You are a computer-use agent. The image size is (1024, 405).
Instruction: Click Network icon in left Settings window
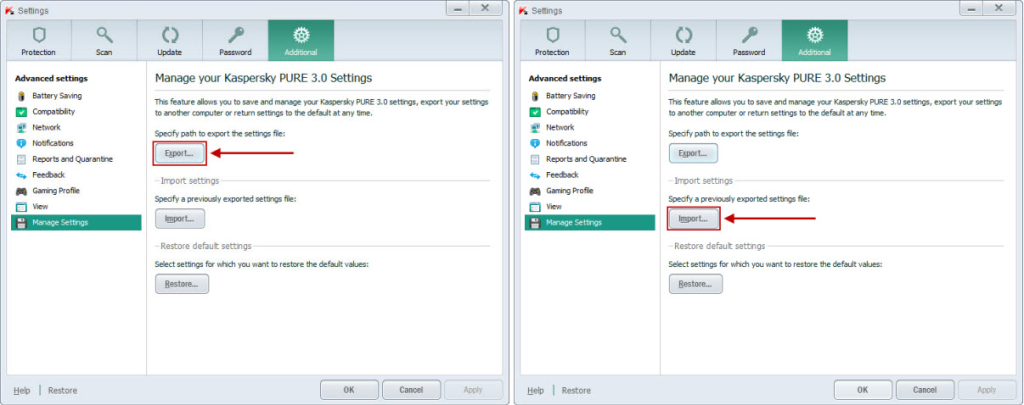(x=22, y=127)
